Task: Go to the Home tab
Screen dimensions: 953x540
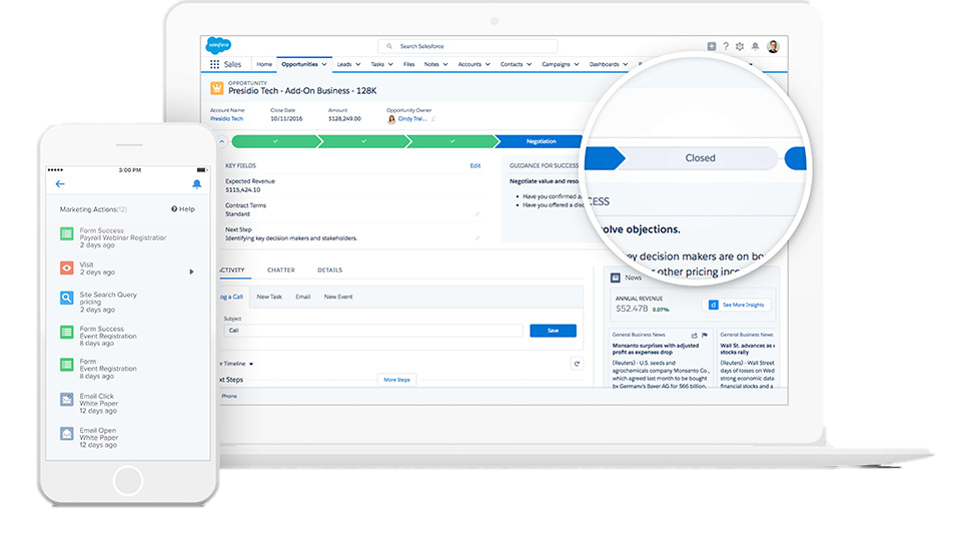Action: 264,64
